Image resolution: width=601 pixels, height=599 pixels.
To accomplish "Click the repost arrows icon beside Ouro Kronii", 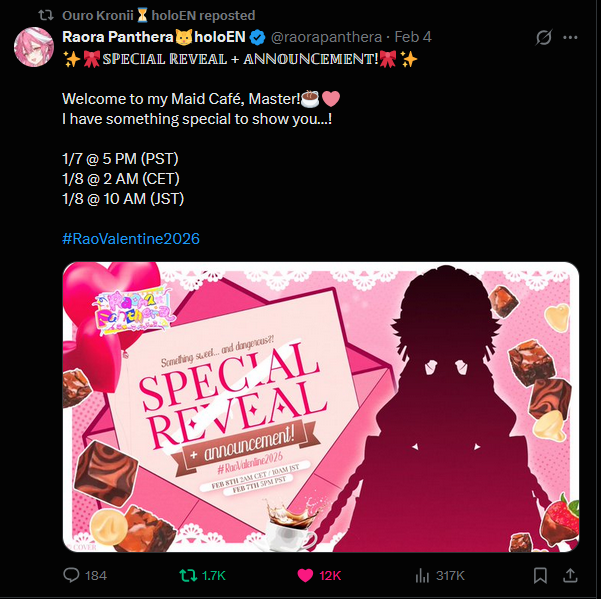I will (46, 15).
